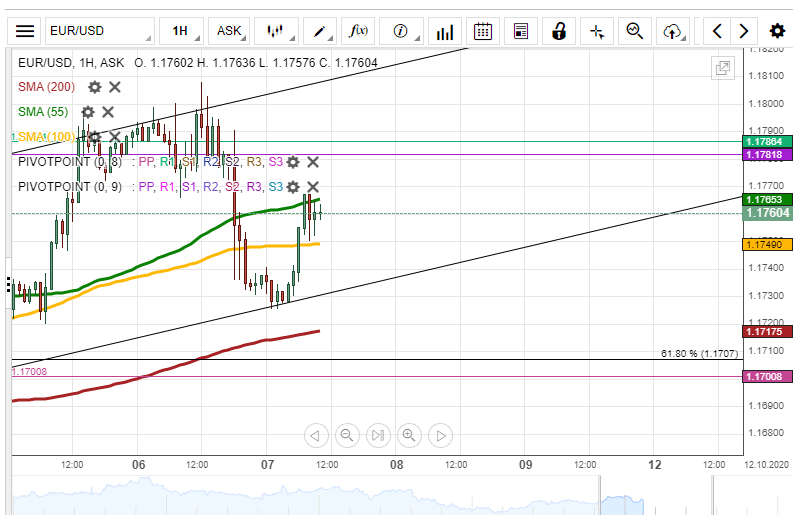
Task: Open the ASK price side dropdown
Action: pyautogui.click(x=229, y=31)
